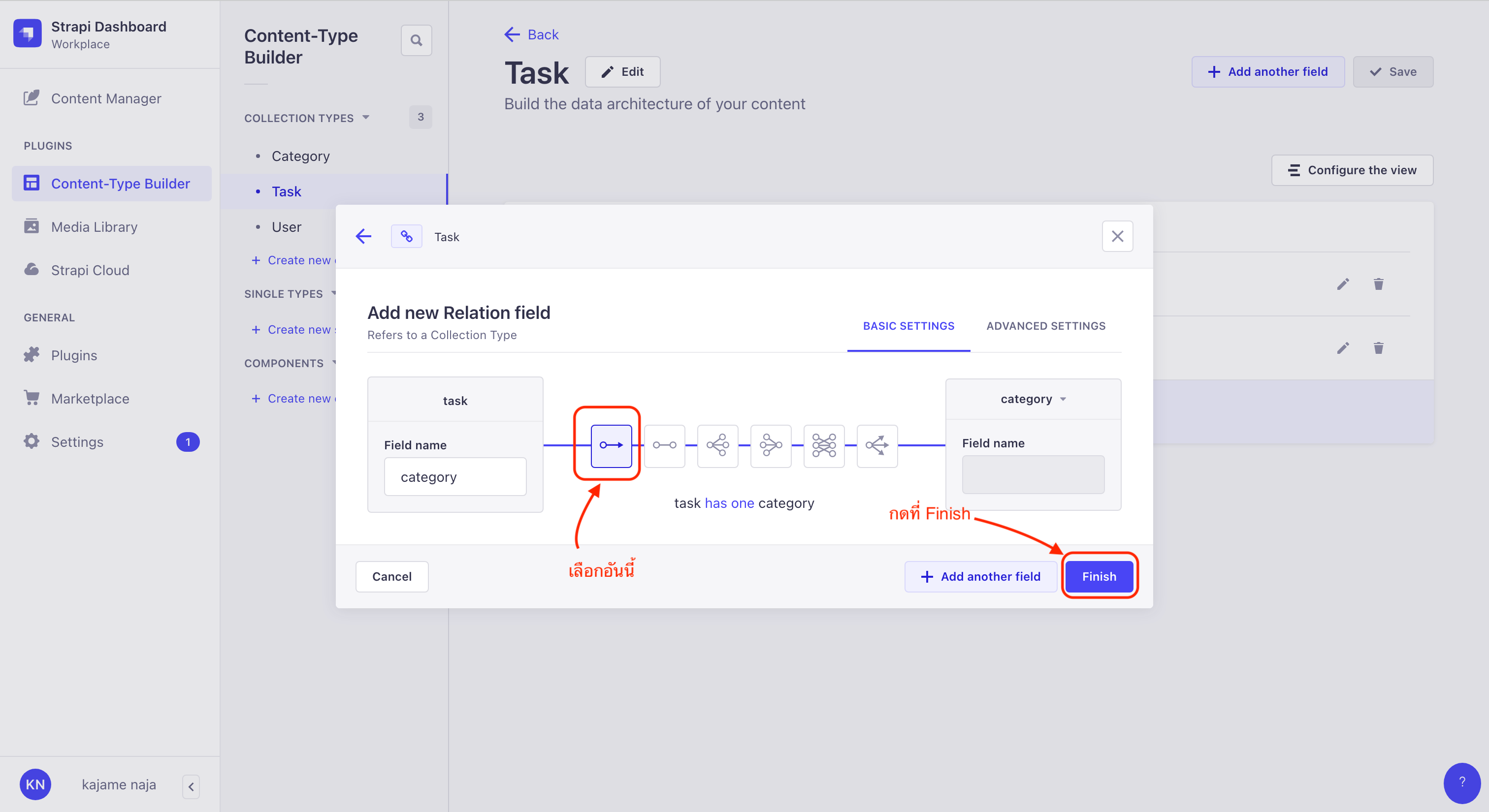Click the relation link icon beside Task
Image resolution: width=1489 pixels, height=812 pixels.
pyautogui.click(x=406, y=236)
